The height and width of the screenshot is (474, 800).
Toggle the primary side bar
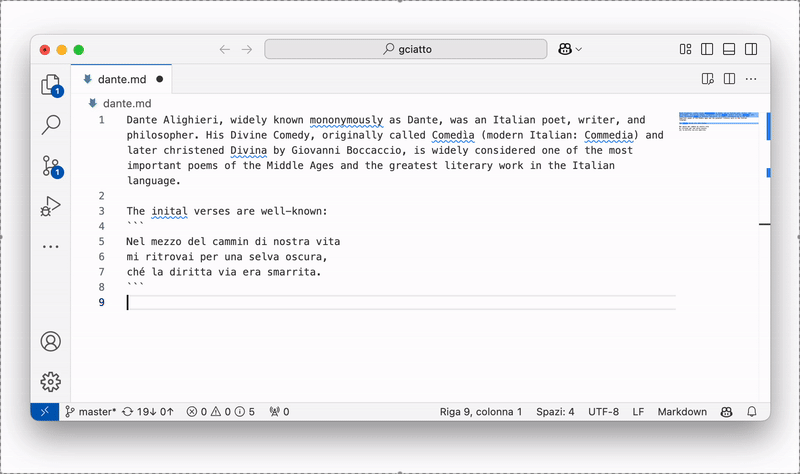pos(707,49)
